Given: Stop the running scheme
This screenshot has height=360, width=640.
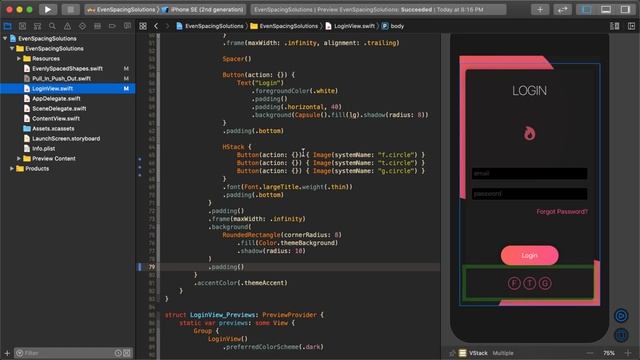Looking at the screenshot, I should [70, 9].
